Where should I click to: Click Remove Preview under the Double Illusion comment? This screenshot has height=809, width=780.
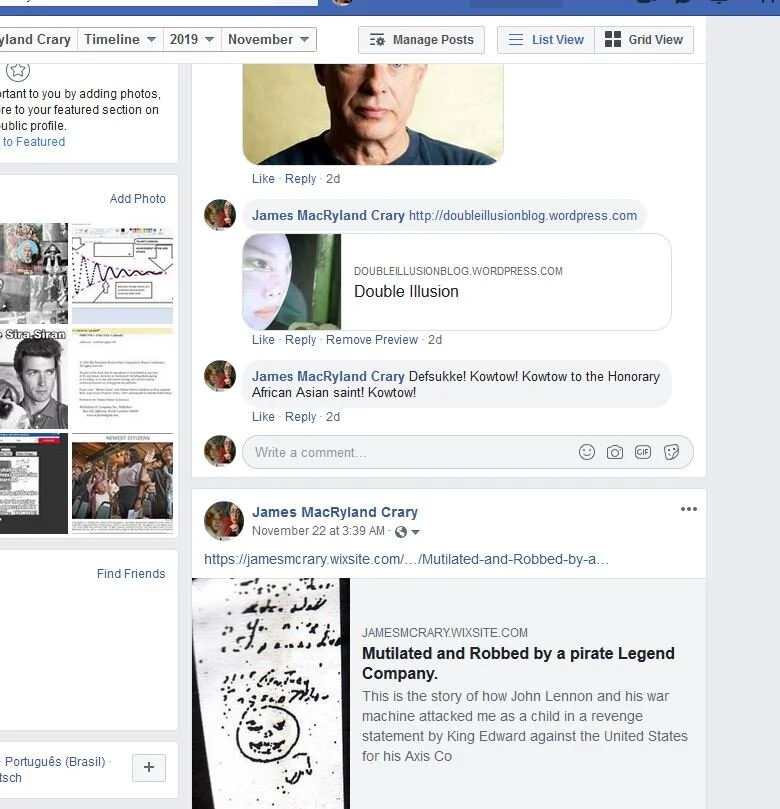coord(371,340)
